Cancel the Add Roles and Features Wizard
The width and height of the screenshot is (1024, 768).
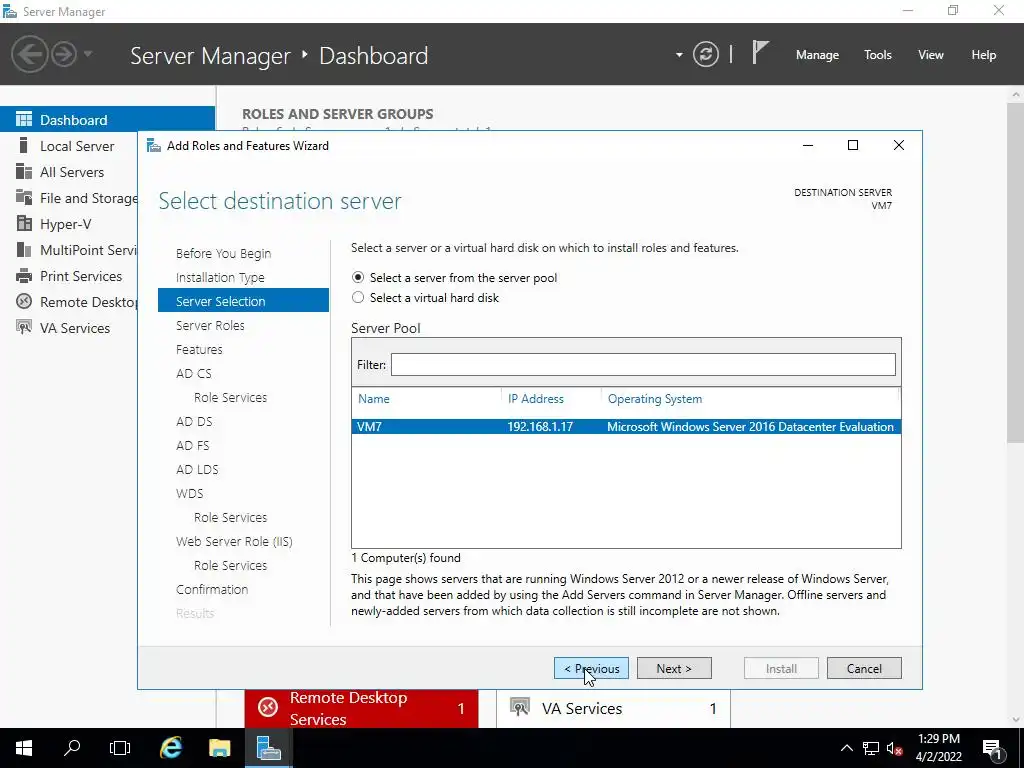(x=864, y=668)
